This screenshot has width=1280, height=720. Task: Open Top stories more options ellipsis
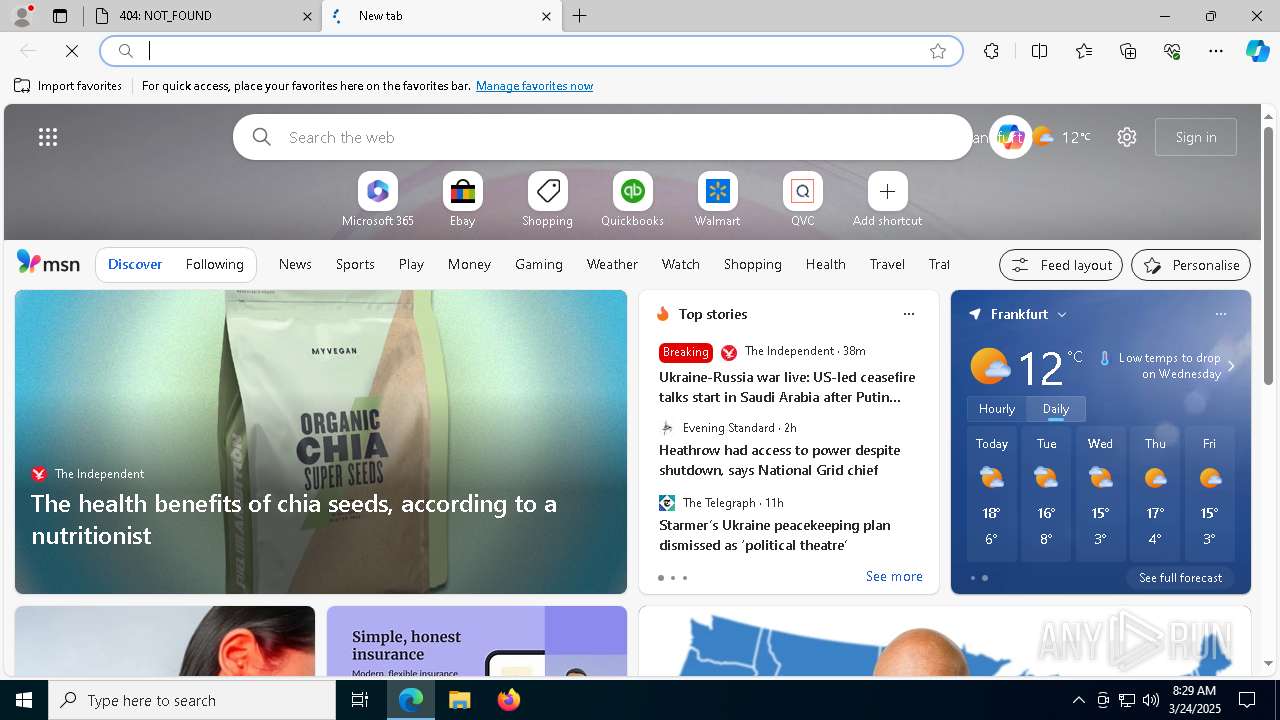(x=909, y=314)
